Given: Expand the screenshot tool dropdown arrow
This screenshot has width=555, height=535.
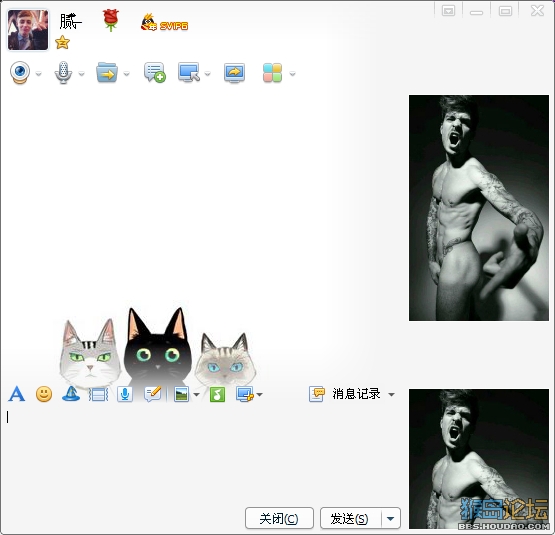Looking at the screenshot, I should pos(259,394).
